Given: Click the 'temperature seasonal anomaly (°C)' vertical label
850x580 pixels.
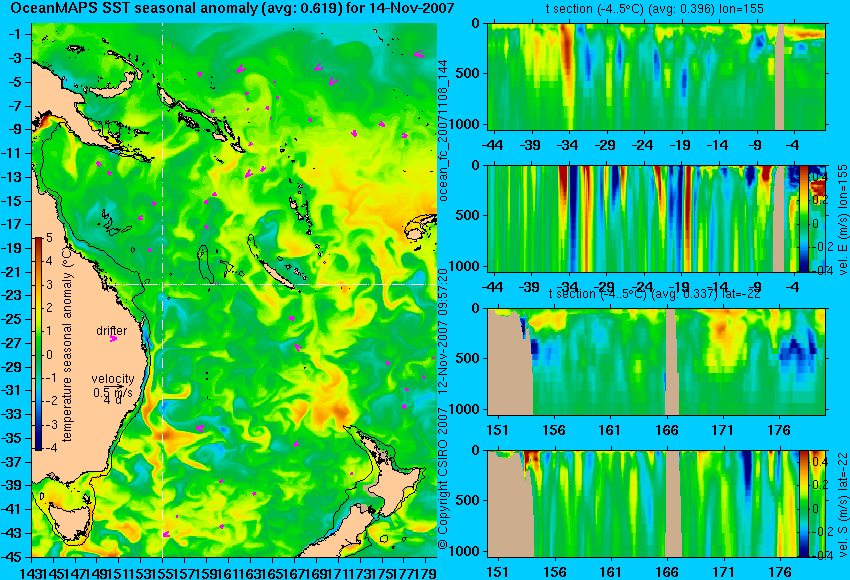Looking at the screenshot, I should (x=67, y=344).
